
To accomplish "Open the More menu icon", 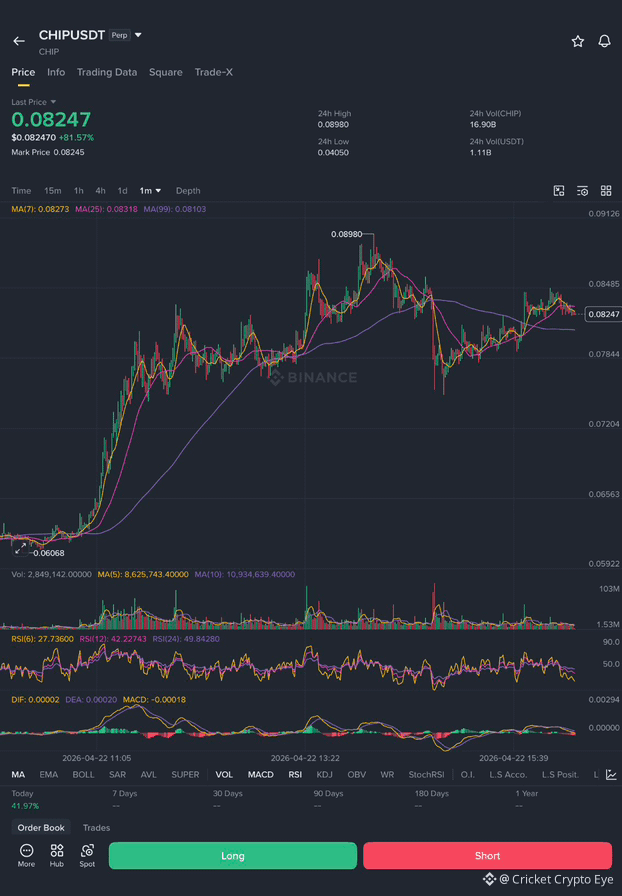I will point(26,855).
